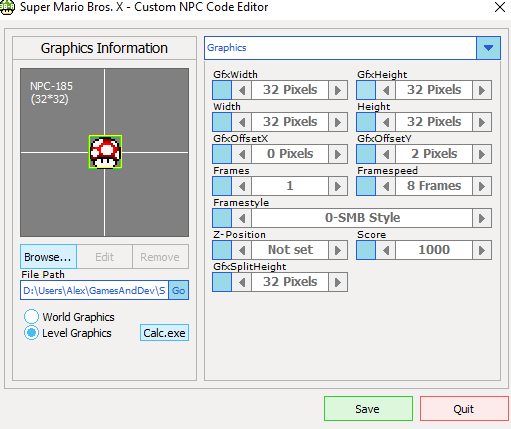Decrease GfxOffsetY with left arrow

pyautogui.click(x=386, y=154)
